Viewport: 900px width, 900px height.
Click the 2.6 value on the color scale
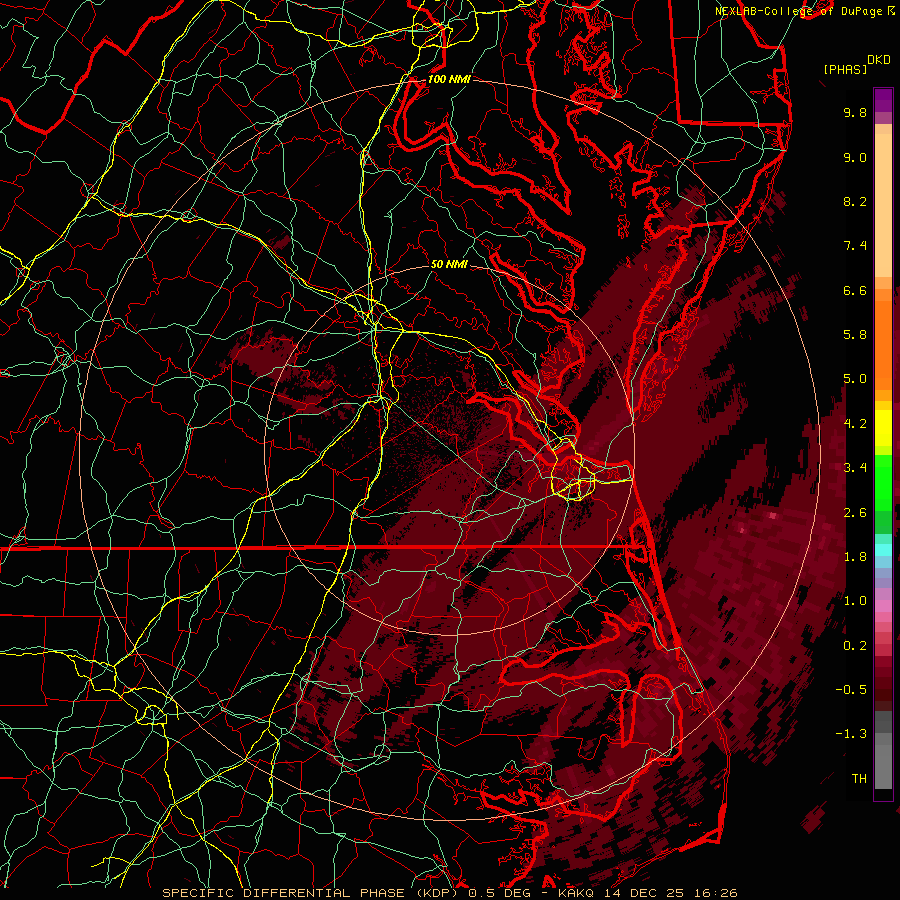click(x=855, y=512)
